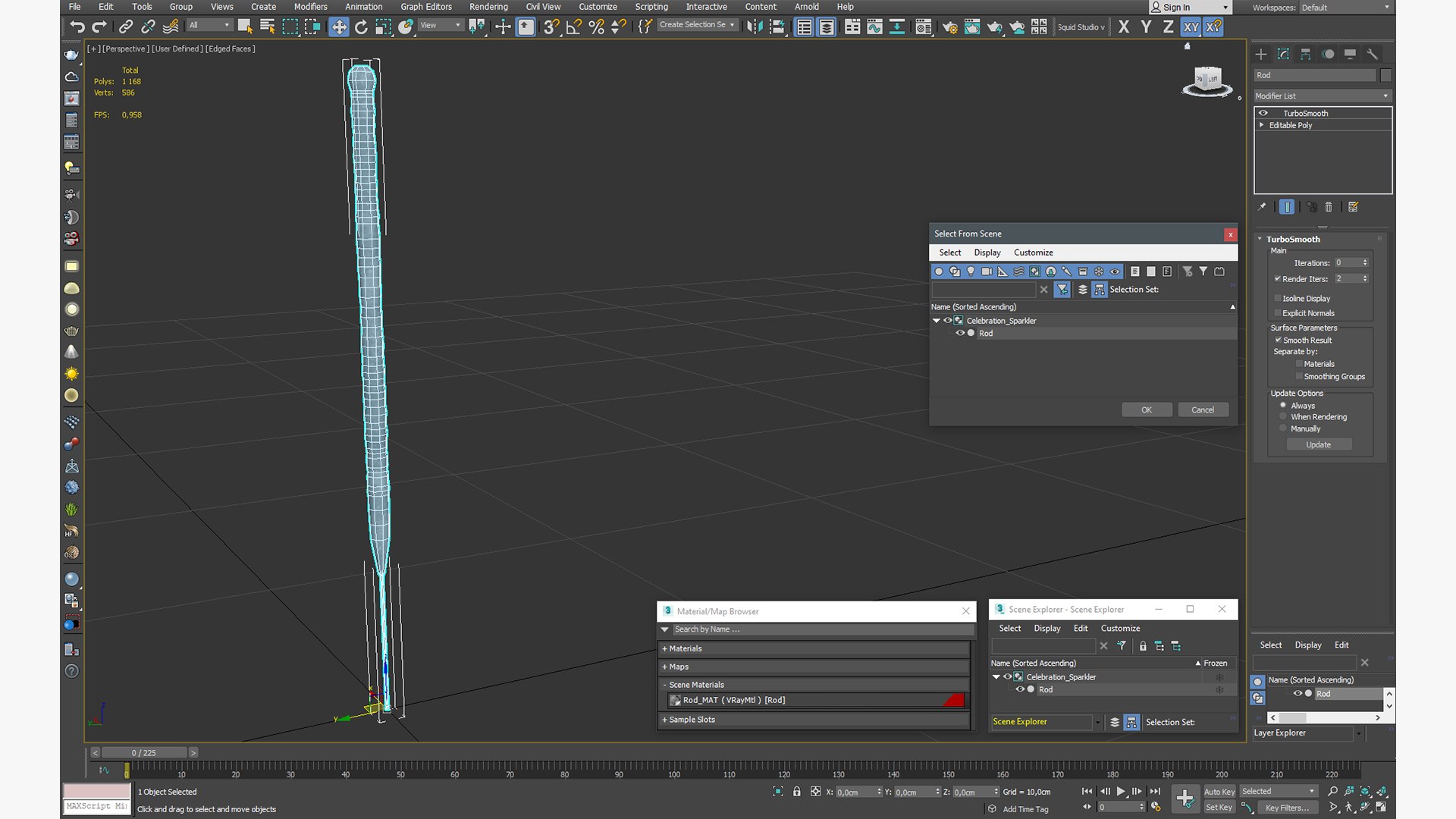Enable Explicit Normals checkbox
The image size is (1456, 819).
tap(1278, 313)
